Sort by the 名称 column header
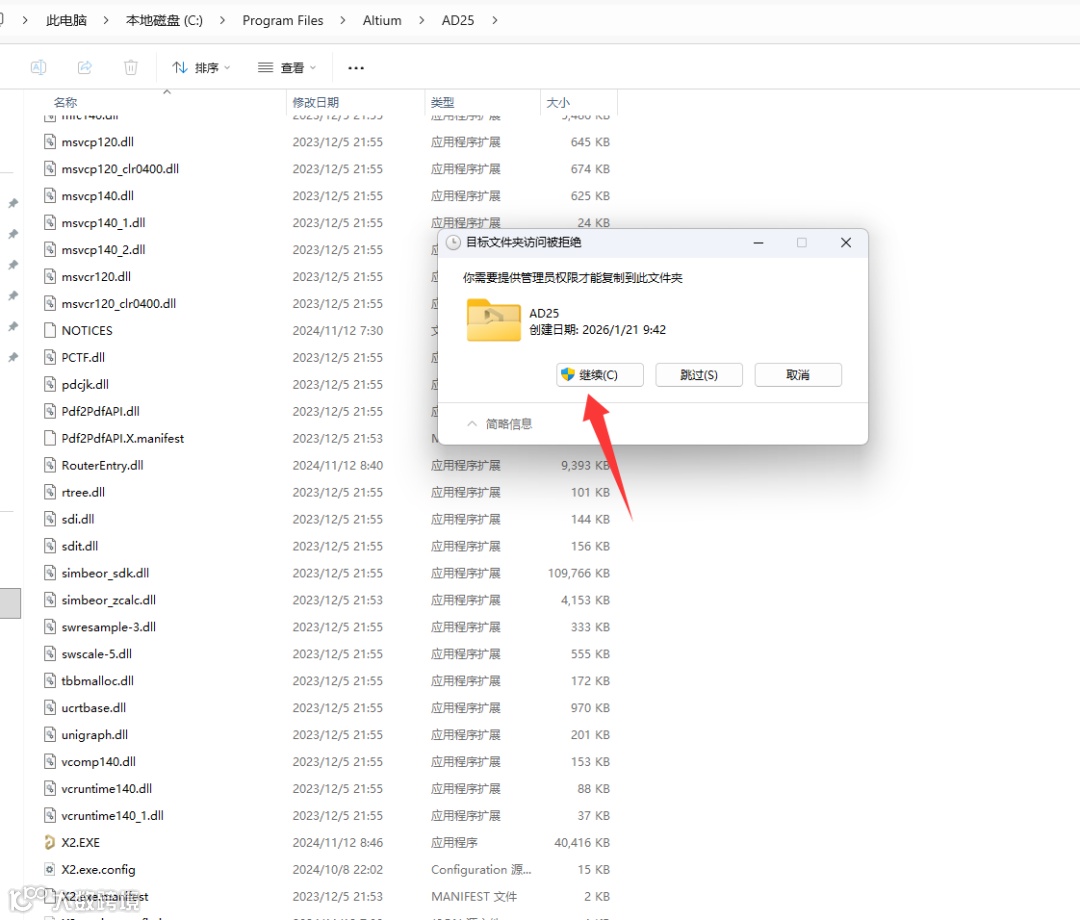This screenshot has width=1080, height=920. pyautogui.click(x=65, y=102)
